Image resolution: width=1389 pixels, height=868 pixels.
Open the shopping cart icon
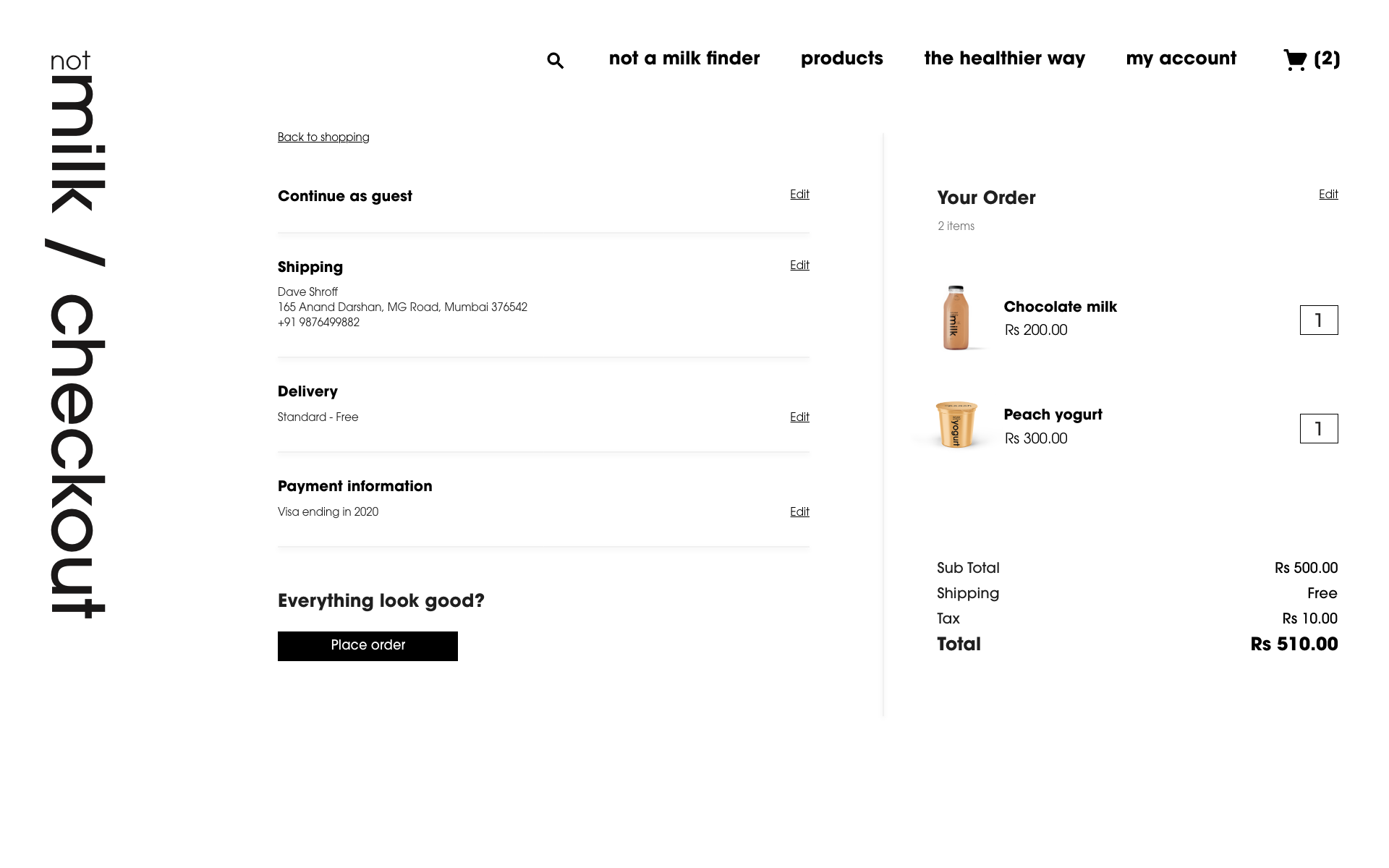(1295, 59)
